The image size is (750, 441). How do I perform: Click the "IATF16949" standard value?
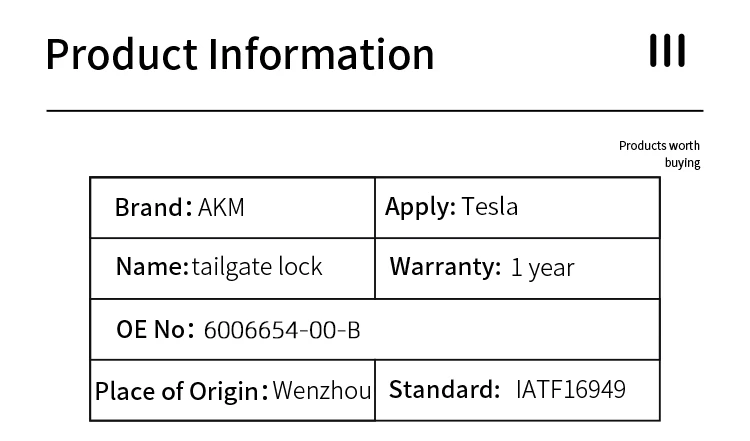tap(570, 389)
